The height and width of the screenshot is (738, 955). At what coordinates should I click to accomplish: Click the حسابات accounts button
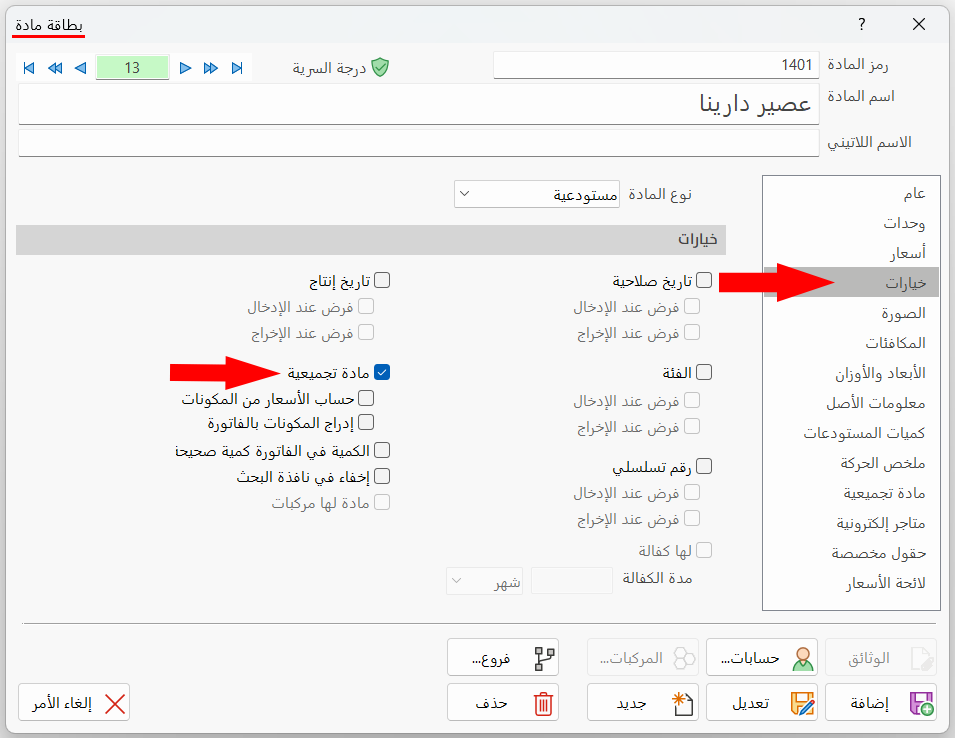(x=762, y=658)
